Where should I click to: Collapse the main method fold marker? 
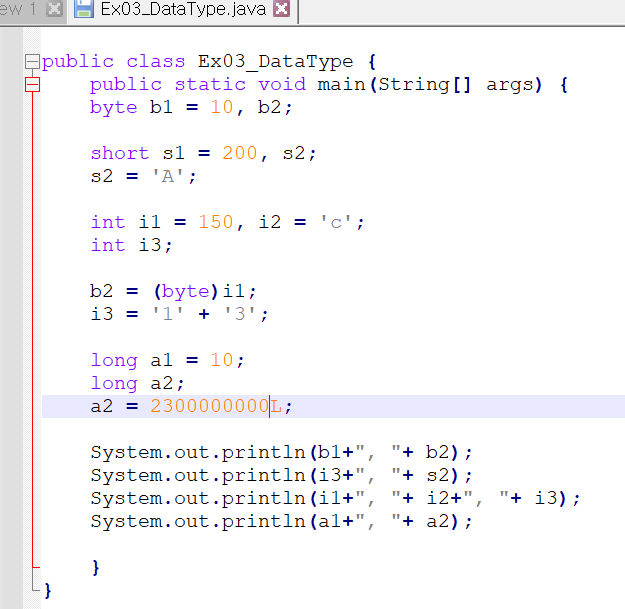click(32, 84)
